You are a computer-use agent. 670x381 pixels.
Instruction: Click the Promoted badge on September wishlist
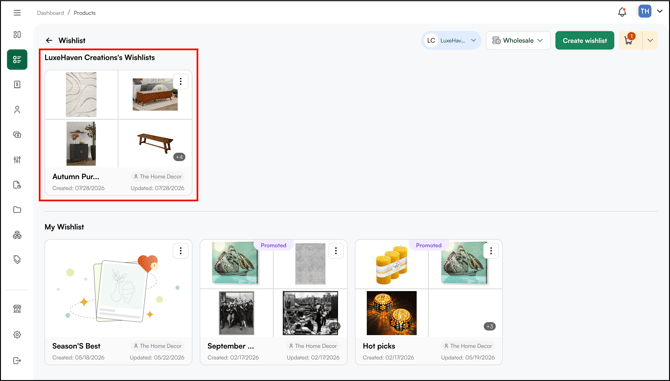click(273, 245)
